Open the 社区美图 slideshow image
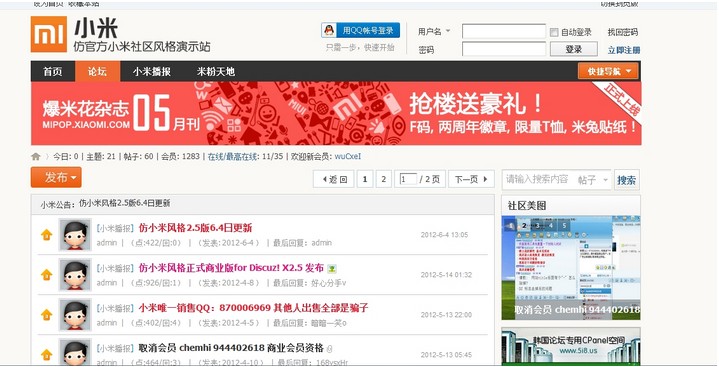Viewport: 719px width, 367px height. [571, 268]
